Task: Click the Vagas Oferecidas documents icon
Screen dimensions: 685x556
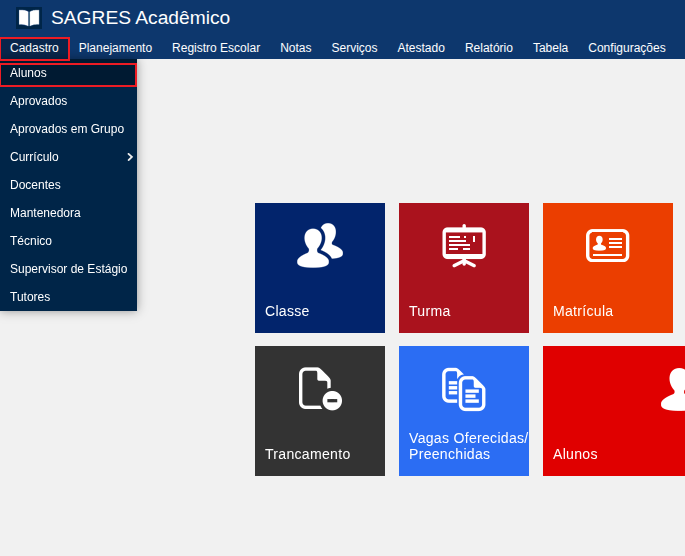Action: (x=464, y=389)
